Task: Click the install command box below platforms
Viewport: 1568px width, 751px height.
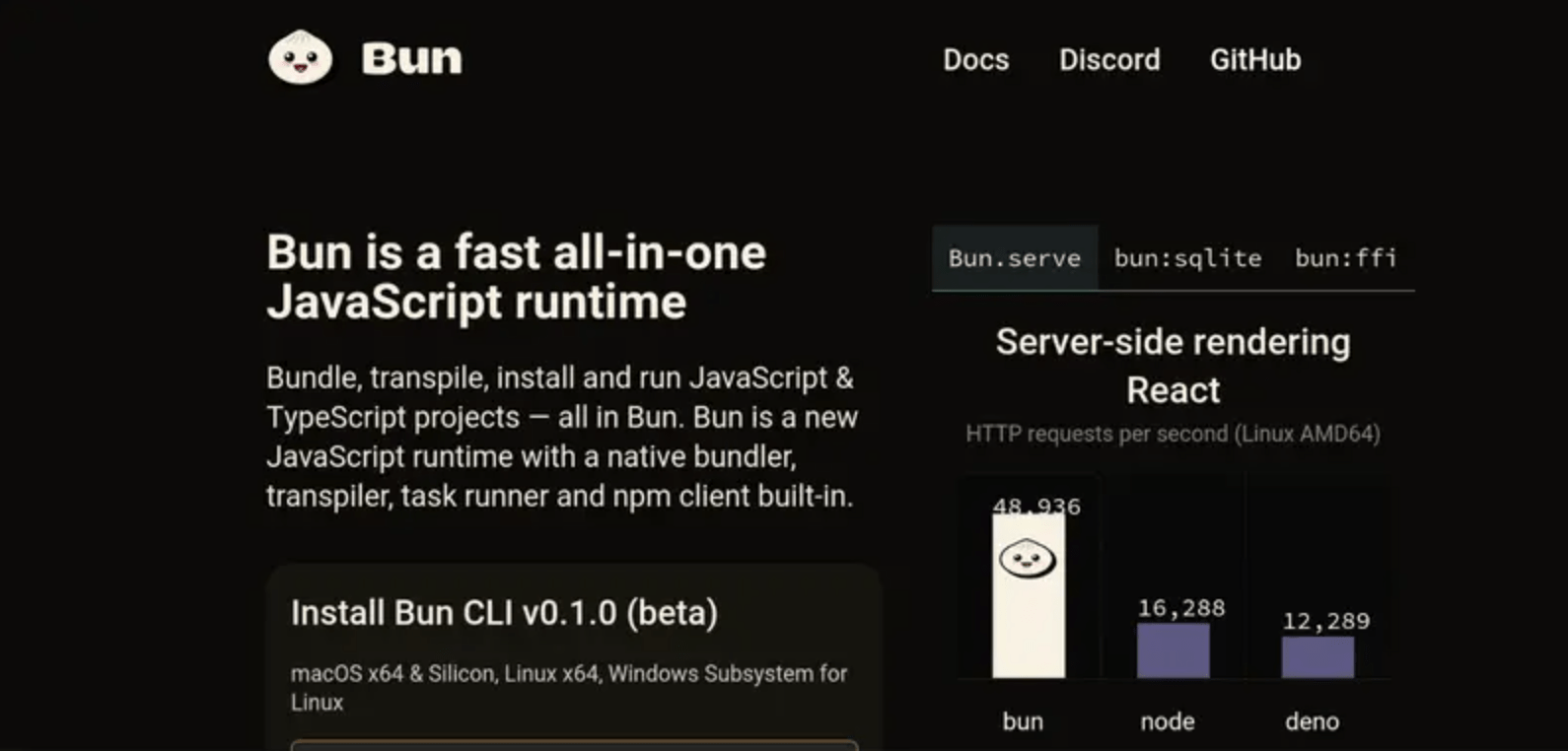Action: pos(574,745)
